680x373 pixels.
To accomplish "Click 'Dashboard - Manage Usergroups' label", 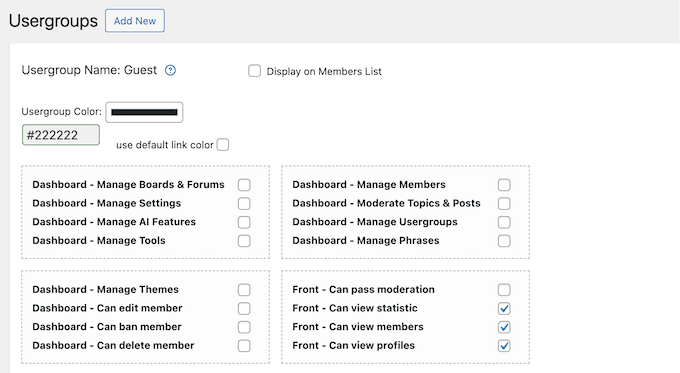I will [375, 222].
